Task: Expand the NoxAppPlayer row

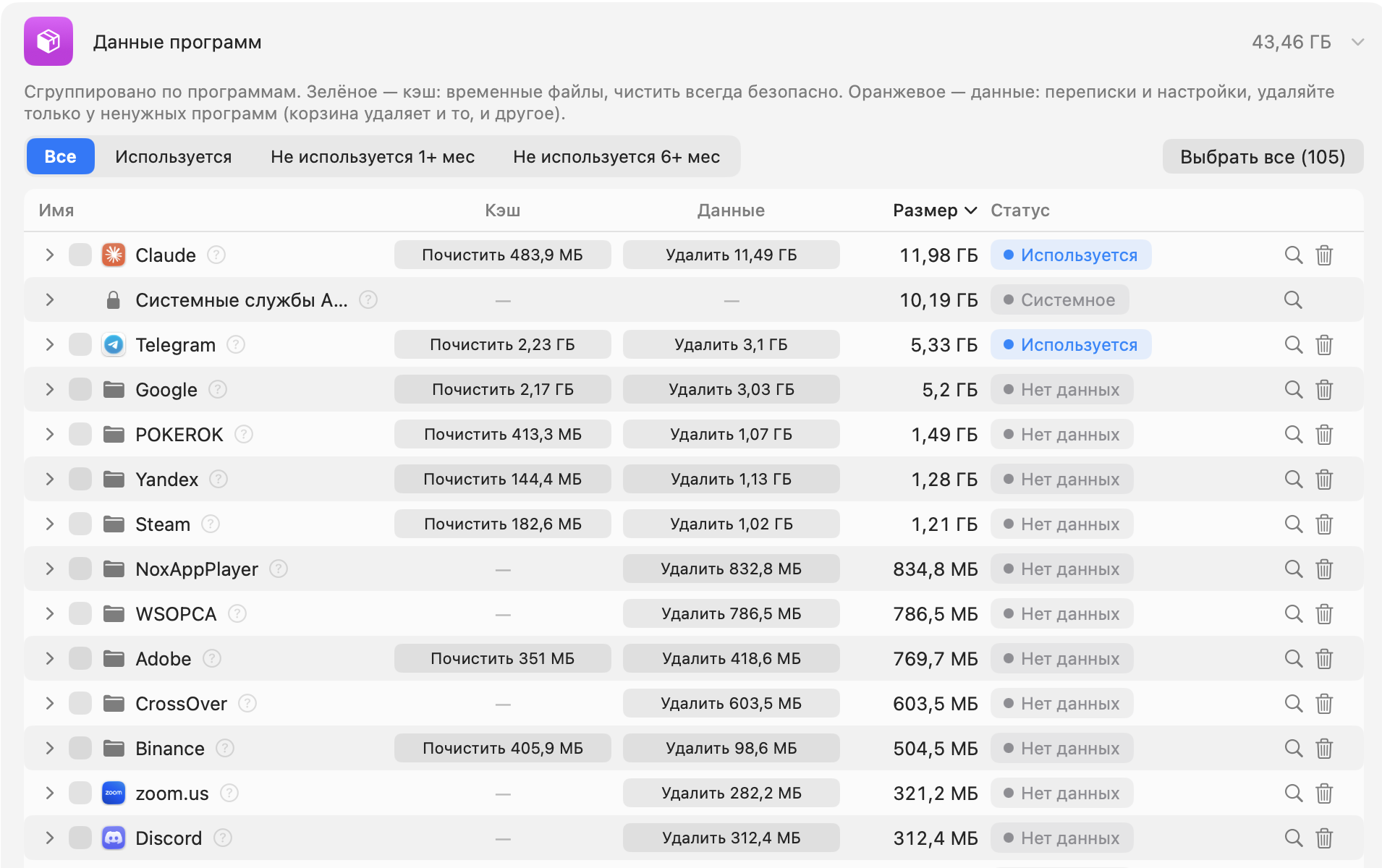Action: 49,569
